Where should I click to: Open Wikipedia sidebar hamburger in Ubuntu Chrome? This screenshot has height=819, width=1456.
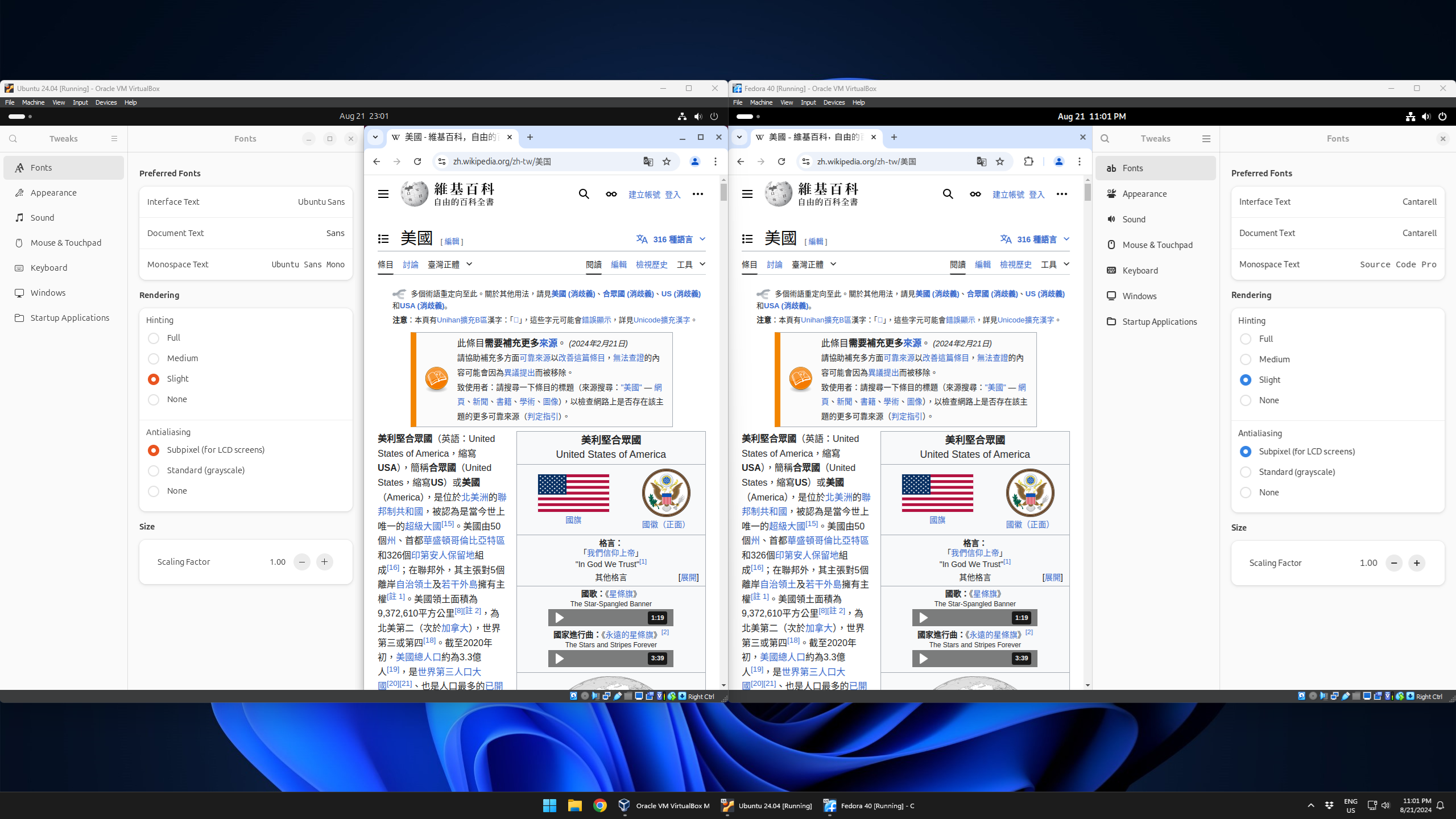coord(383,194)
